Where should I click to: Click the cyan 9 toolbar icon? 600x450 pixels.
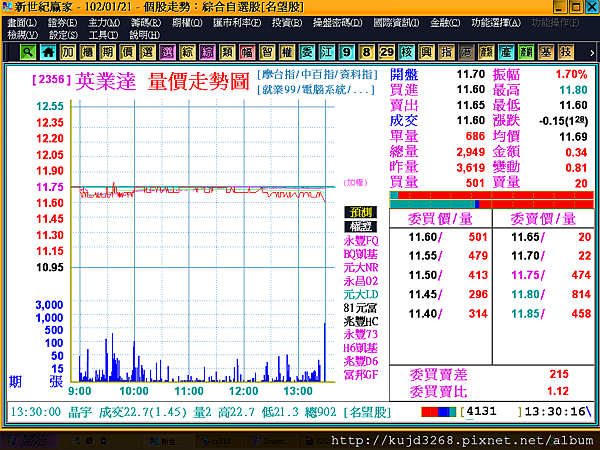[x=346, y=52]
